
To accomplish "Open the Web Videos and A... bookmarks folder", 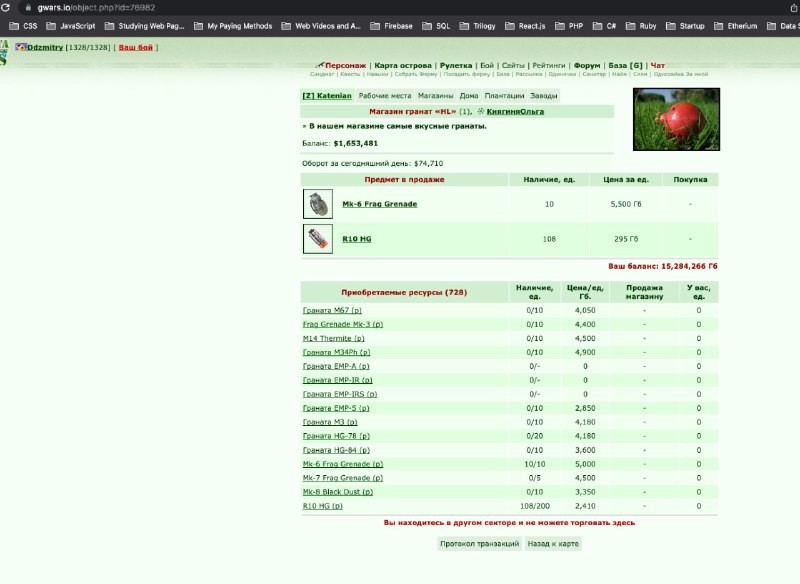I will 321,26.
